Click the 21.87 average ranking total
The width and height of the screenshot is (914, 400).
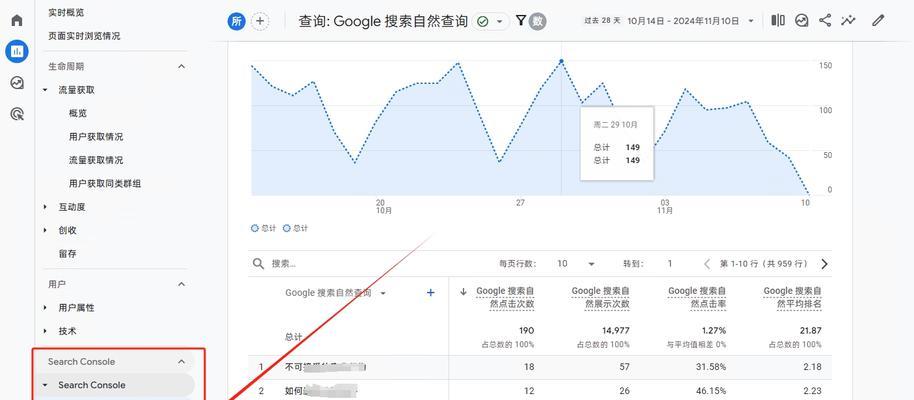(810, 331)
